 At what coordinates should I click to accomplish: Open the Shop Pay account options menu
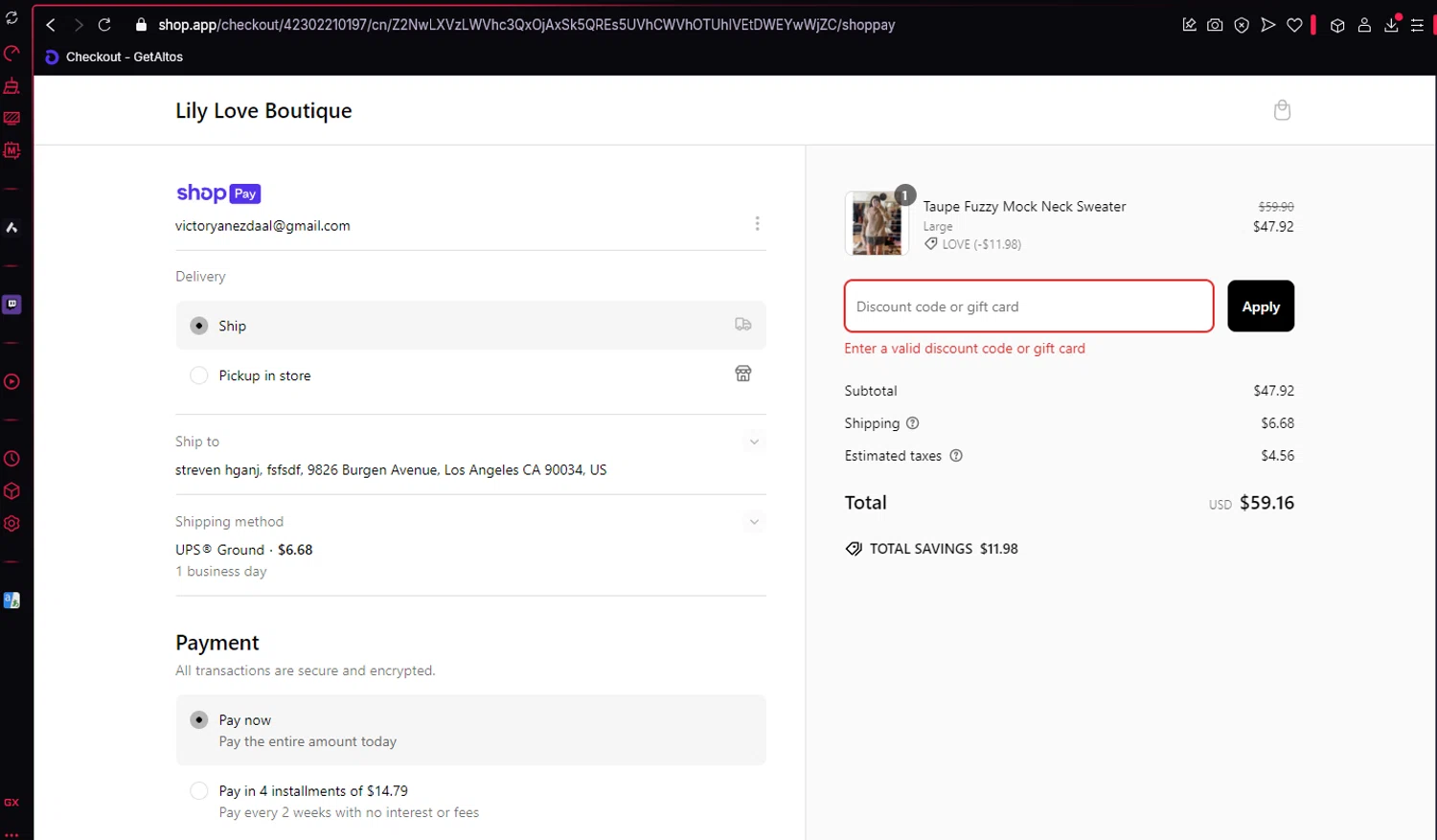757,223
